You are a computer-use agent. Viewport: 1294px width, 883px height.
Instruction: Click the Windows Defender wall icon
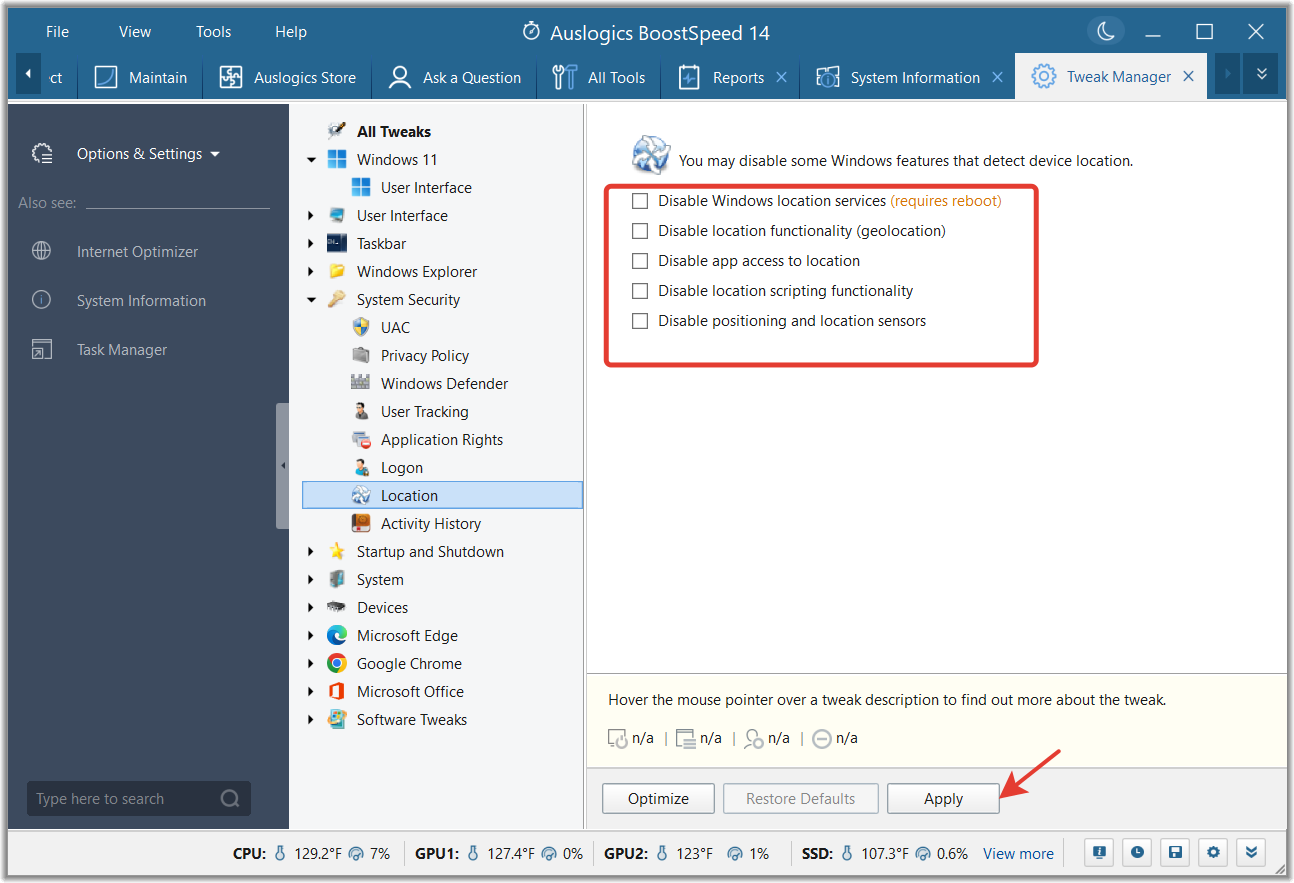[361, 383]
